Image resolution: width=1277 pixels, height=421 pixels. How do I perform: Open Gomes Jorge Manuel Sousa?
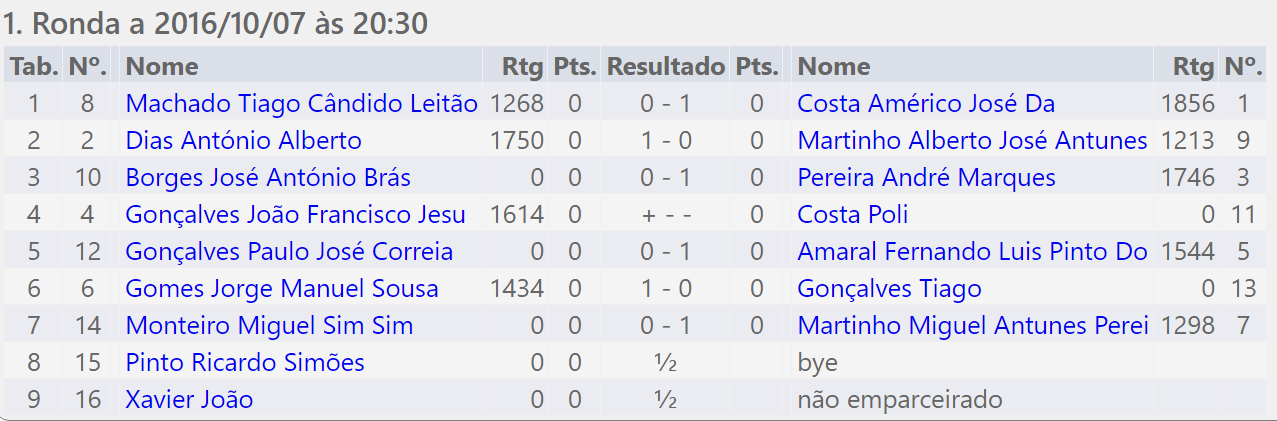pos(282,289)
